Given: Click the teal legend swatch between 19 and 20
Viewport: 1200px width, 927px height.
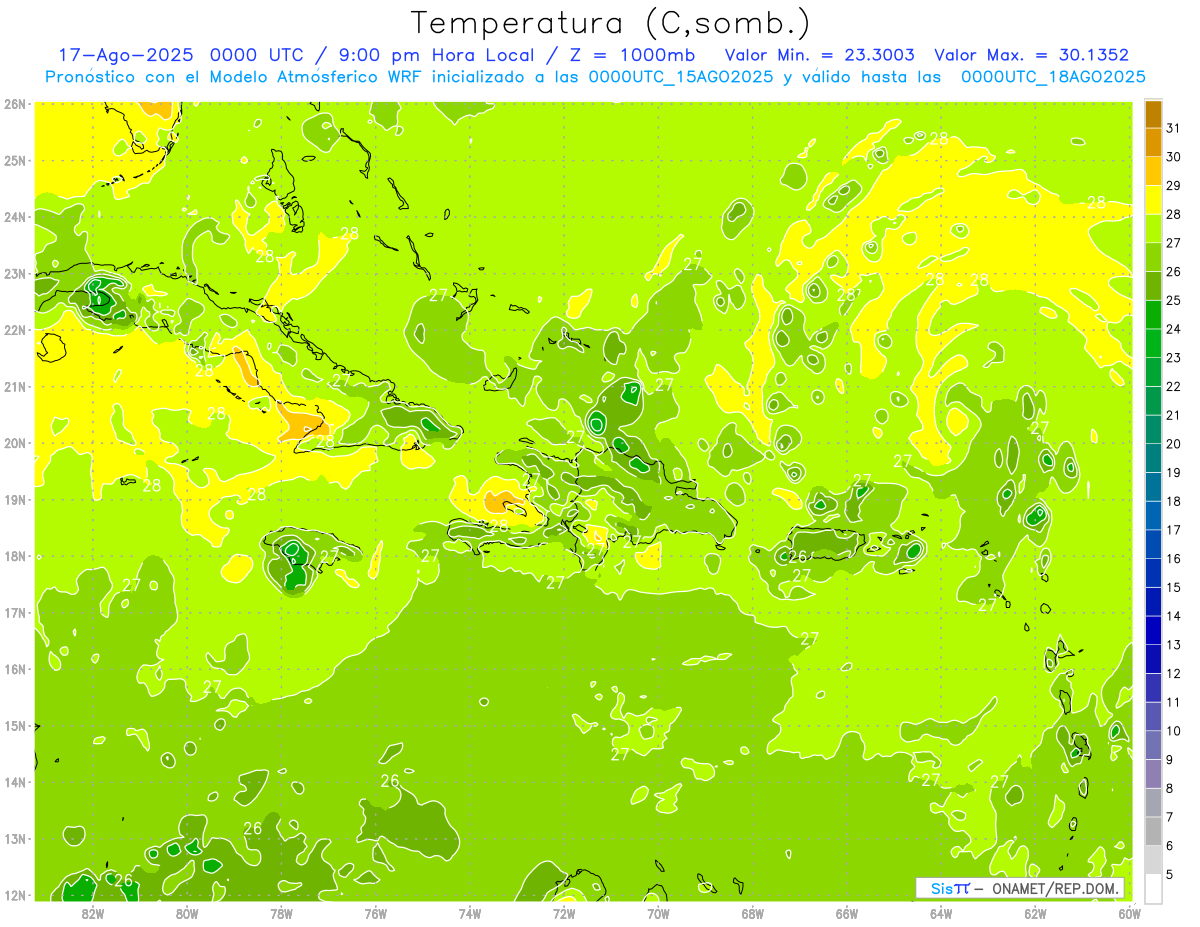Looking at the screenshot, I should (1153, 458).
